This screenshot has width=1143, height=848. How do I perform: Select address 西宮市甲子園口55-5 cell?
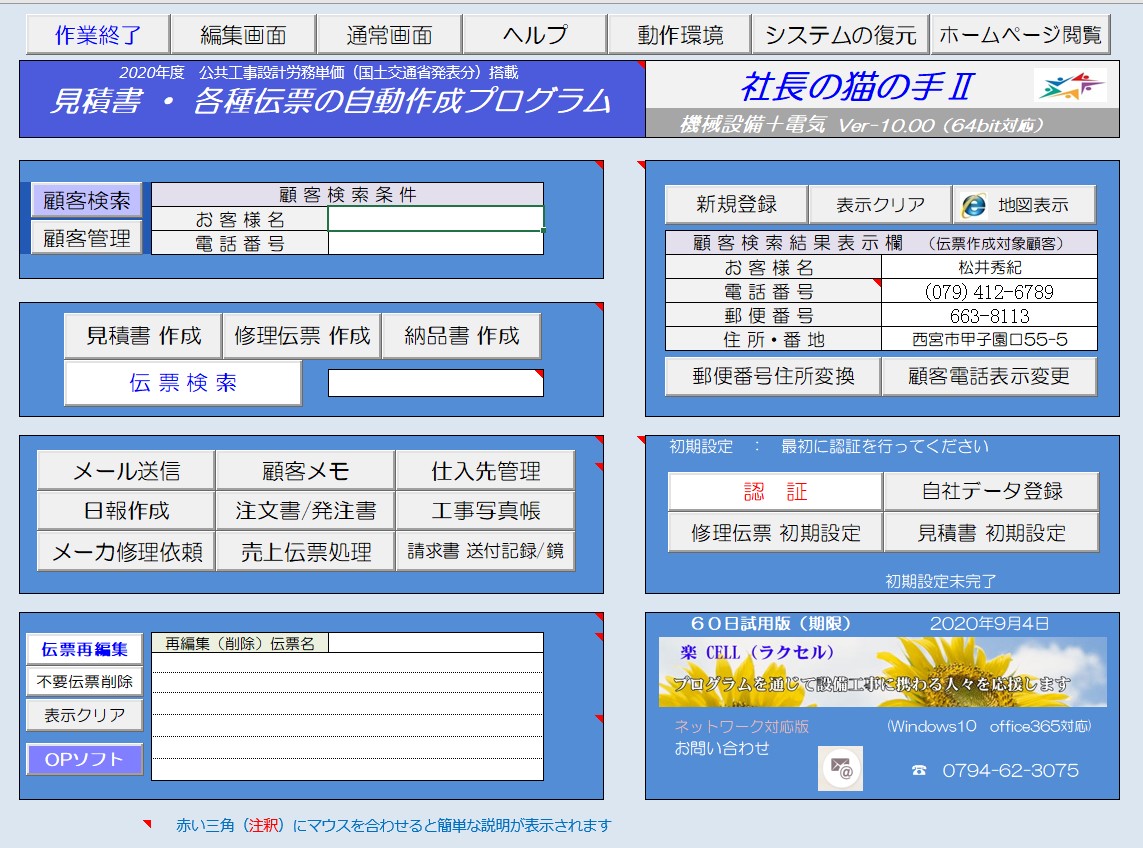(x=989, y=339)
